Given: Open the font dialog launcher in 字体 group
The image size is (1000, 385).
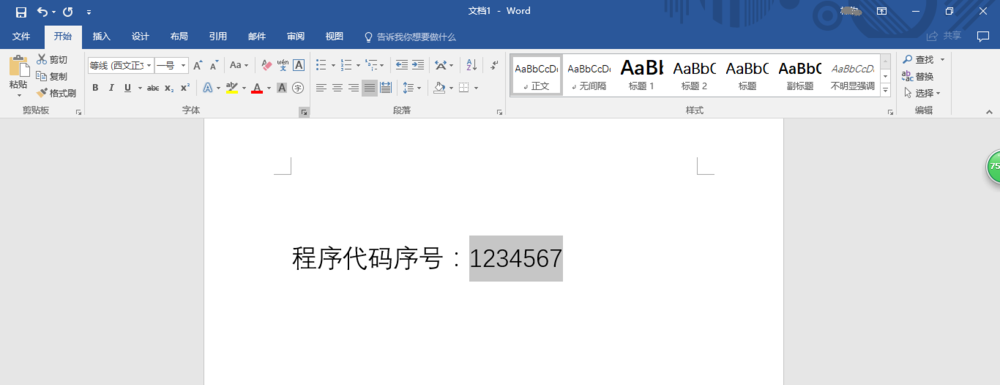Looking at the screenshot, I should [304, 112].
